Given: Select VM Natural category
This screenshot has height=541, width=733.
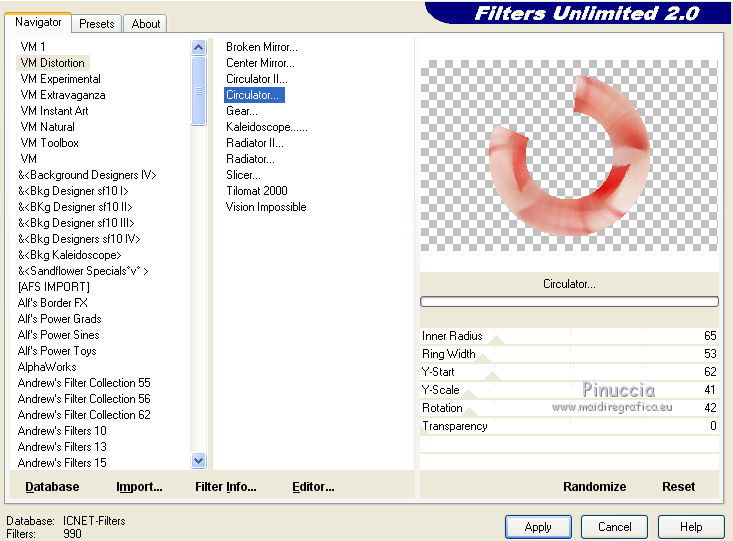Looking at the screenshot, I should (x=47, y=127).
